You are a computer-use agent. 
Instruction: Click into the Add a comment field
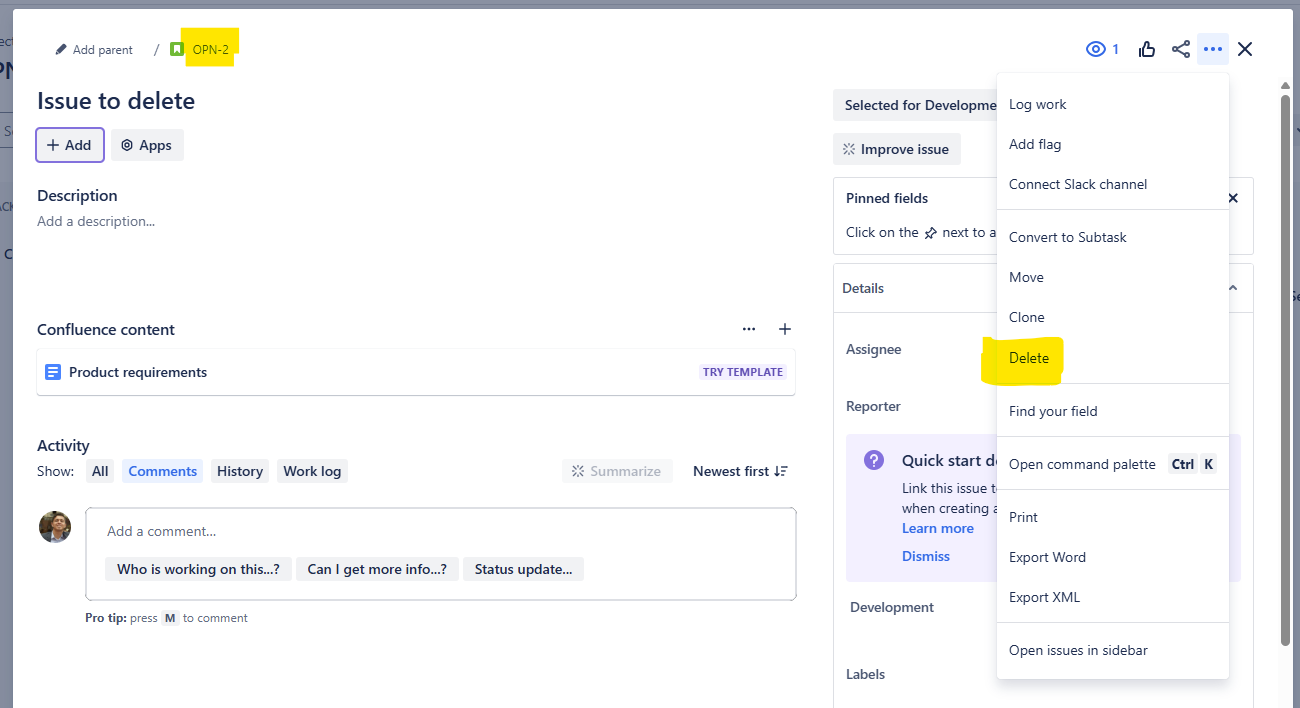point(441,531)
